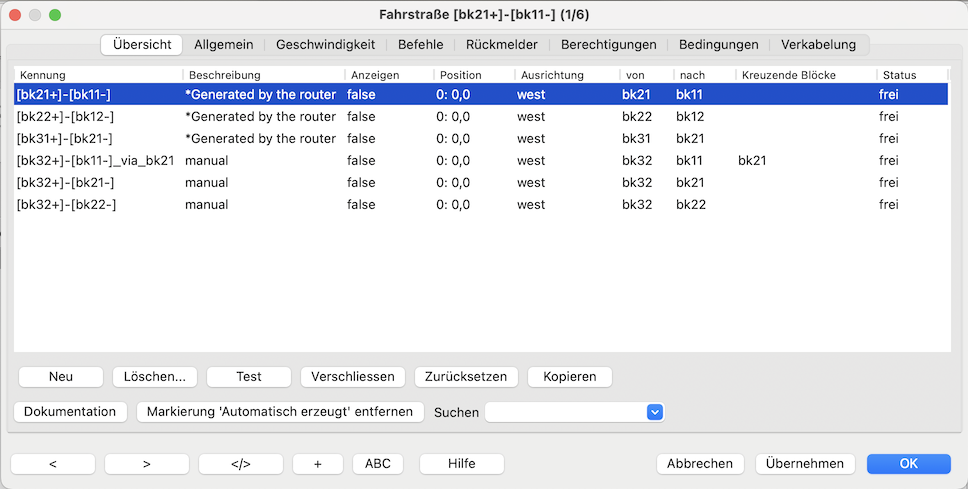
Task: Confirm with the OK button
Action: pyautogui.click(x=908, y=464)
